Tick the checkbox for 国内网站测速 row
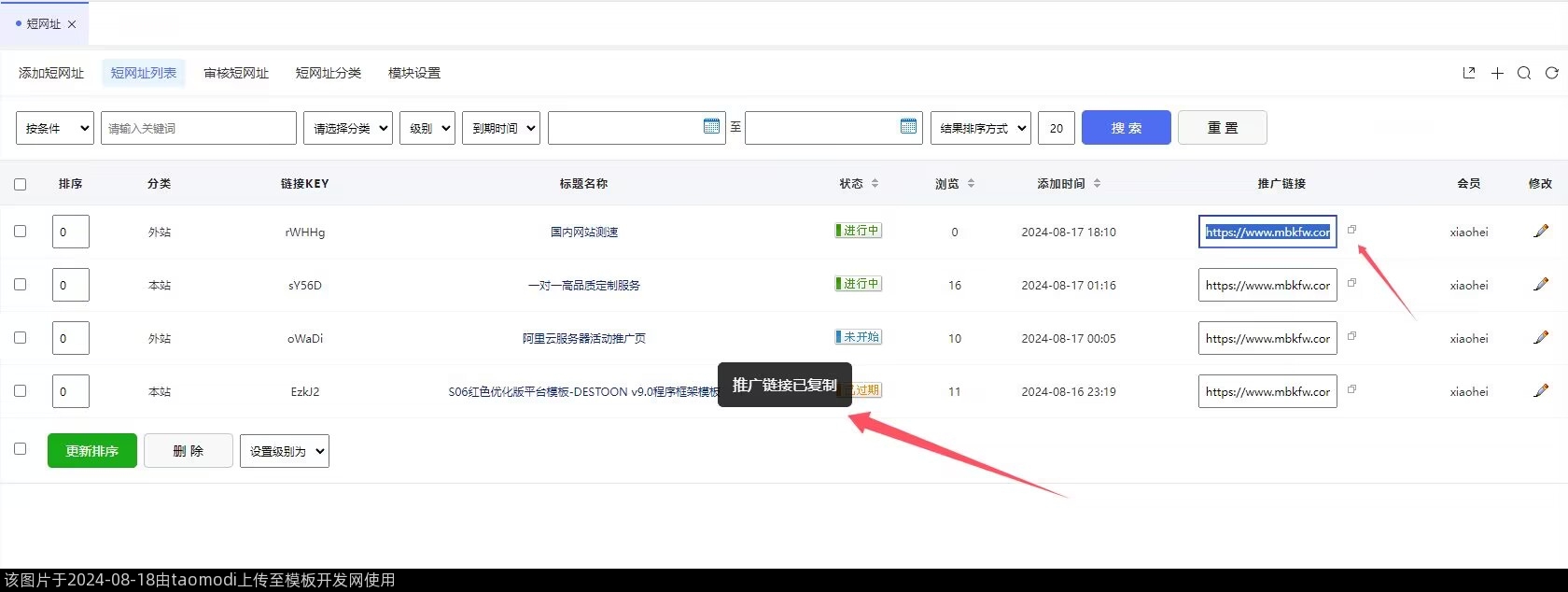This screenshot has width=1568, height=592. tap(21, 231)
